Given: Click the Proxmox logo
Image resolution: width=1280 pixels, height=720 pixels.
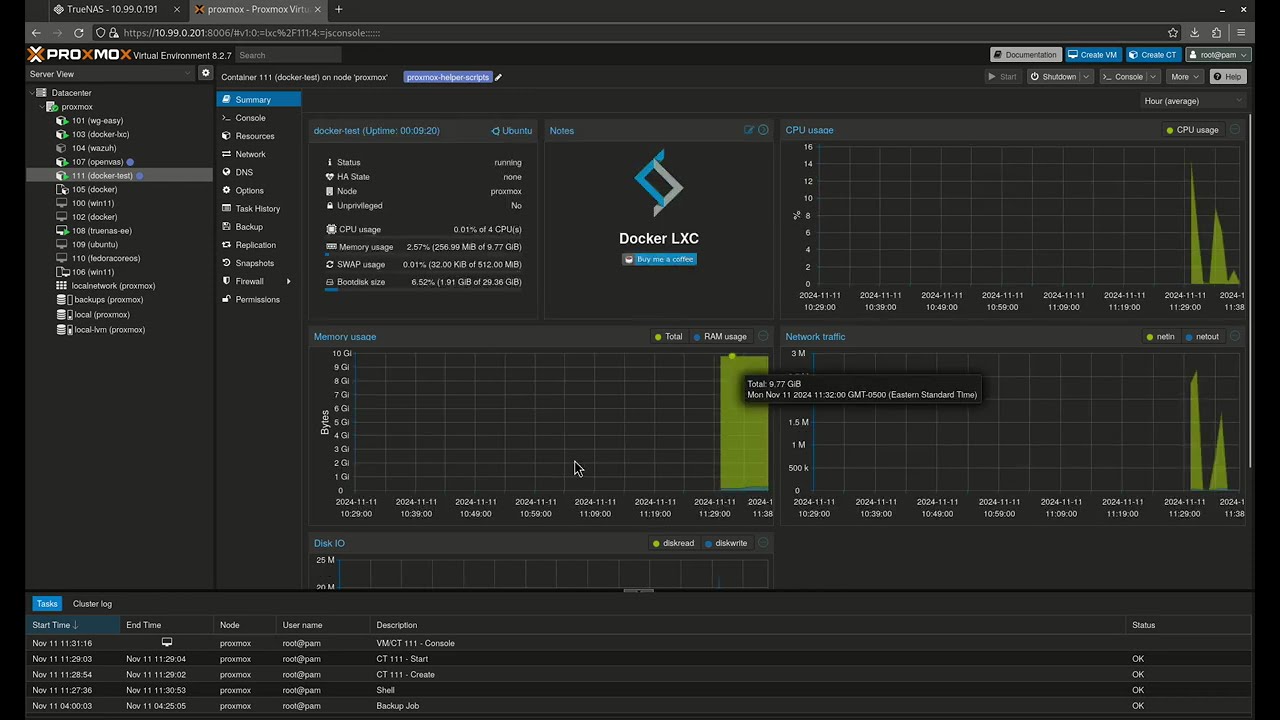Looking at the screenshot, I should tap(79, 55).
